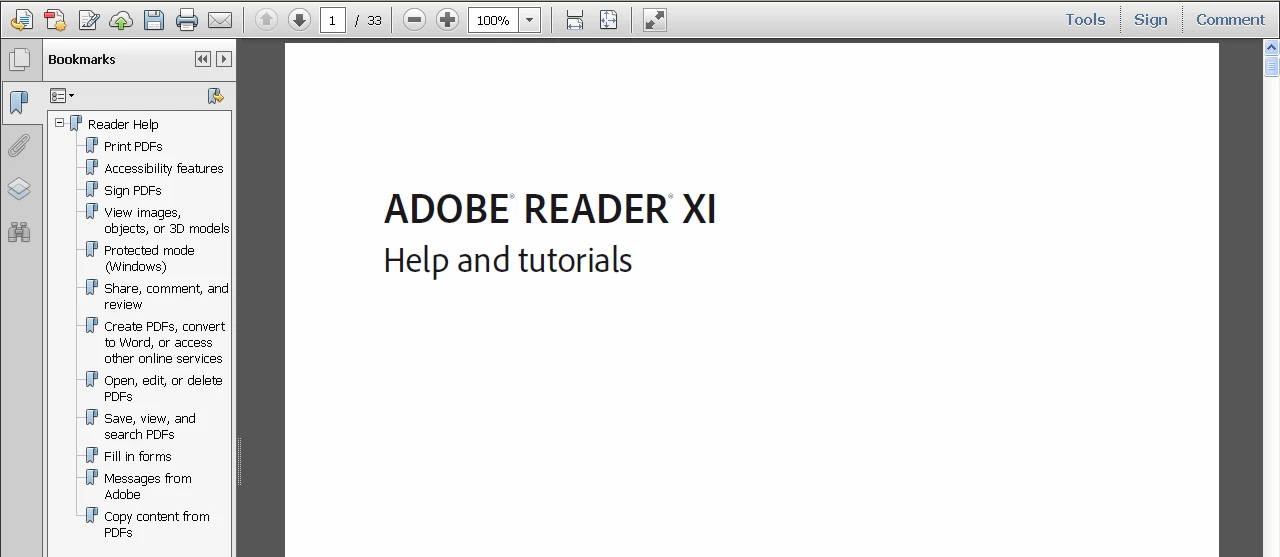This screenshot has width=1280, height=557.
Task: Open the Open, edit, or delete PDFs bookmark
Action: [x=163, y=388]
